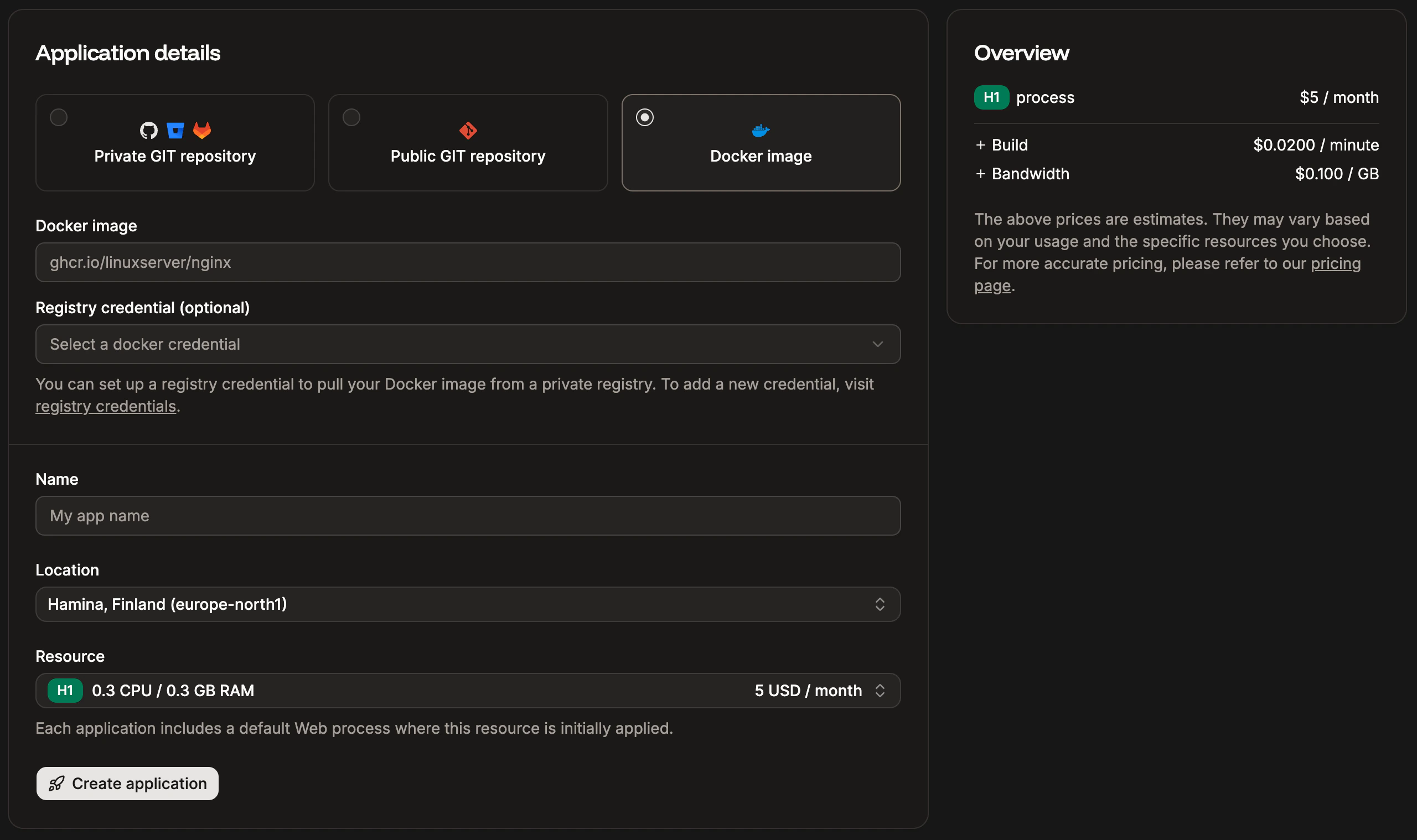Click the "Each application includes a default Web process" note
The width and height of the screenshot is (1417, 840).
pyautogui.click(x=354, y=728)
